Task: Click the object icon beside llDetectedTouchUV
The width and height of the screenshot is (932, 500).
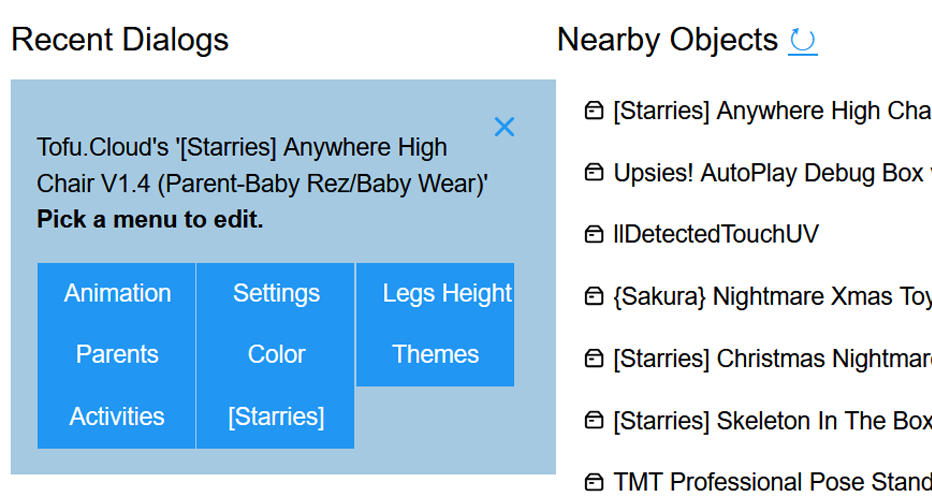Action: (x=594, y=235)
